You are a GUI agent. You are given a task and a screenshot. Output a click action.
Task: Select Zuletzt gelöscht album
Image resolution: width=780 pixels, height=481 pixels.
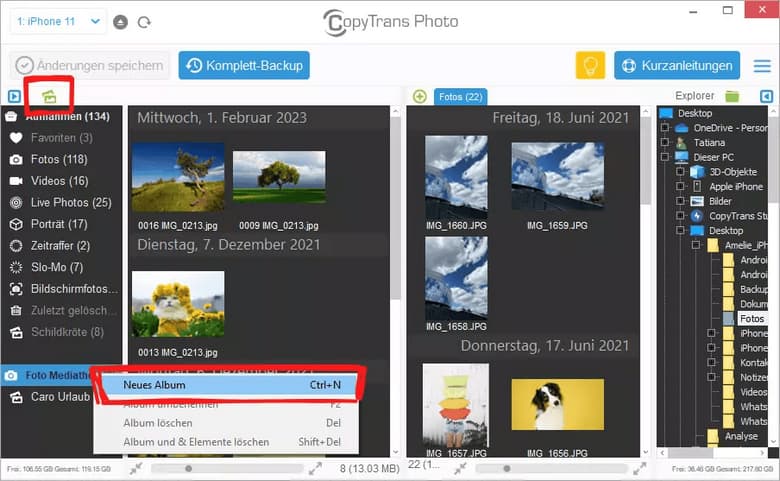click(x=61, y=310)
